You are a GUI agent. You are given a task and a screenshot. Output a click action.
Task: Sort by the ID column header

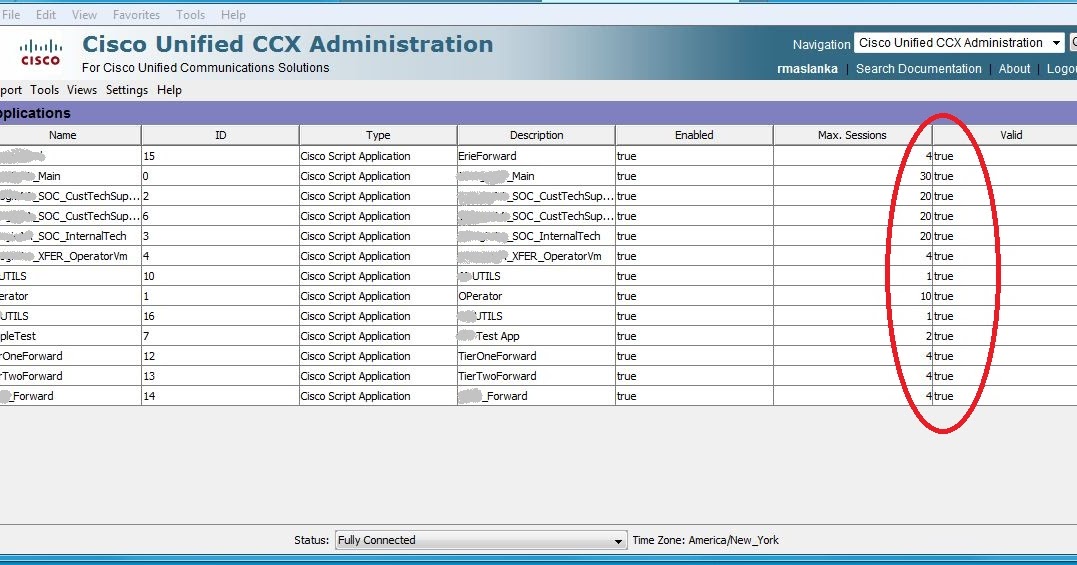coord(220,135)
